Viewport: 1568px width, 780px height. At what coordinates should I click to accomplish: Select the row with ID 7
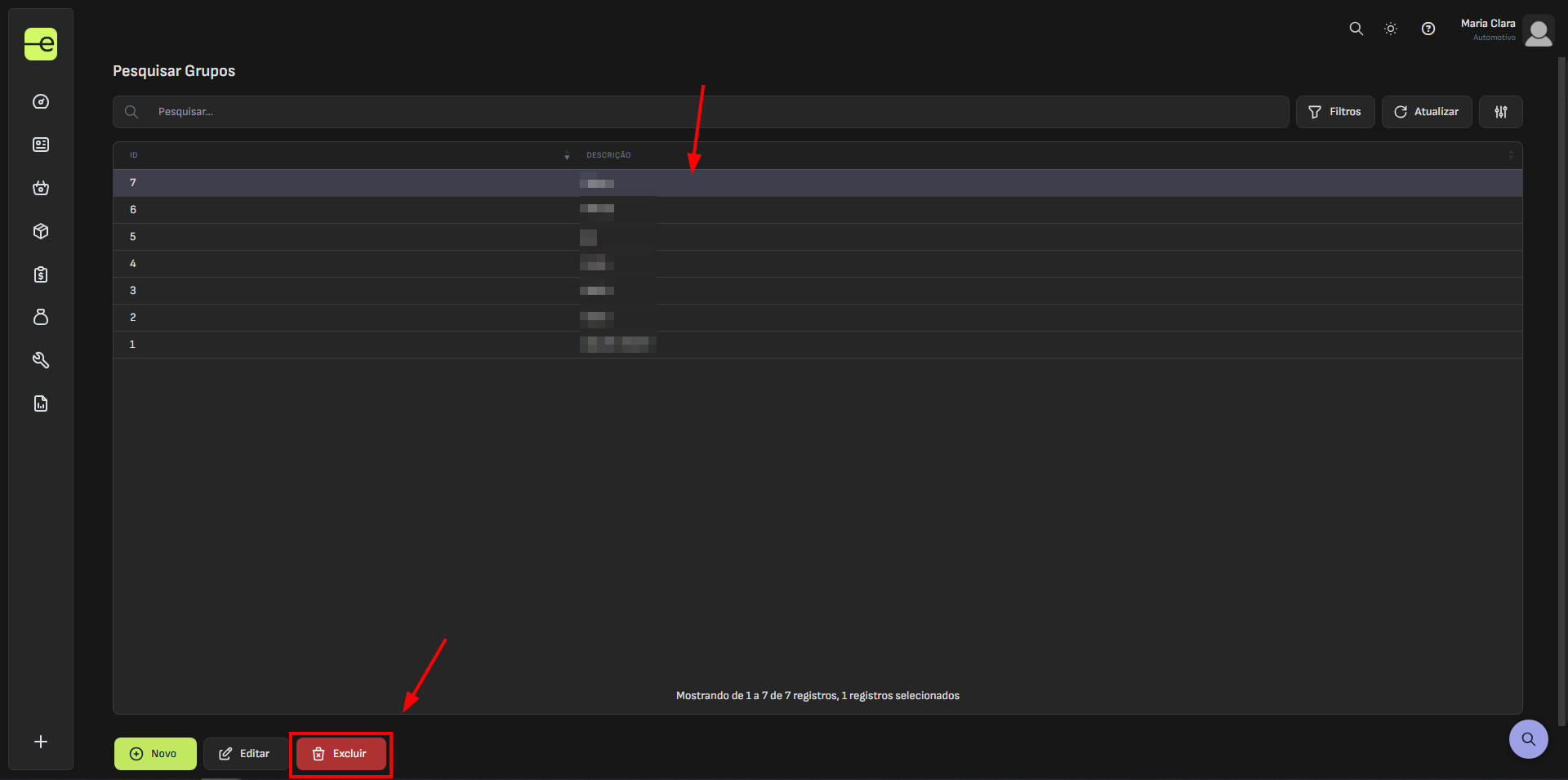pos(817,183)
